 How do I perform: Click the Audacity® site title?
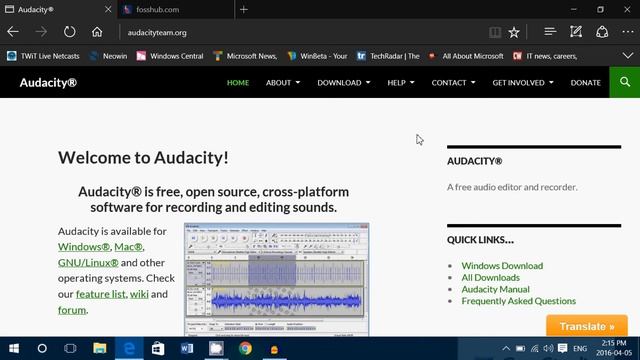[48, 82]
